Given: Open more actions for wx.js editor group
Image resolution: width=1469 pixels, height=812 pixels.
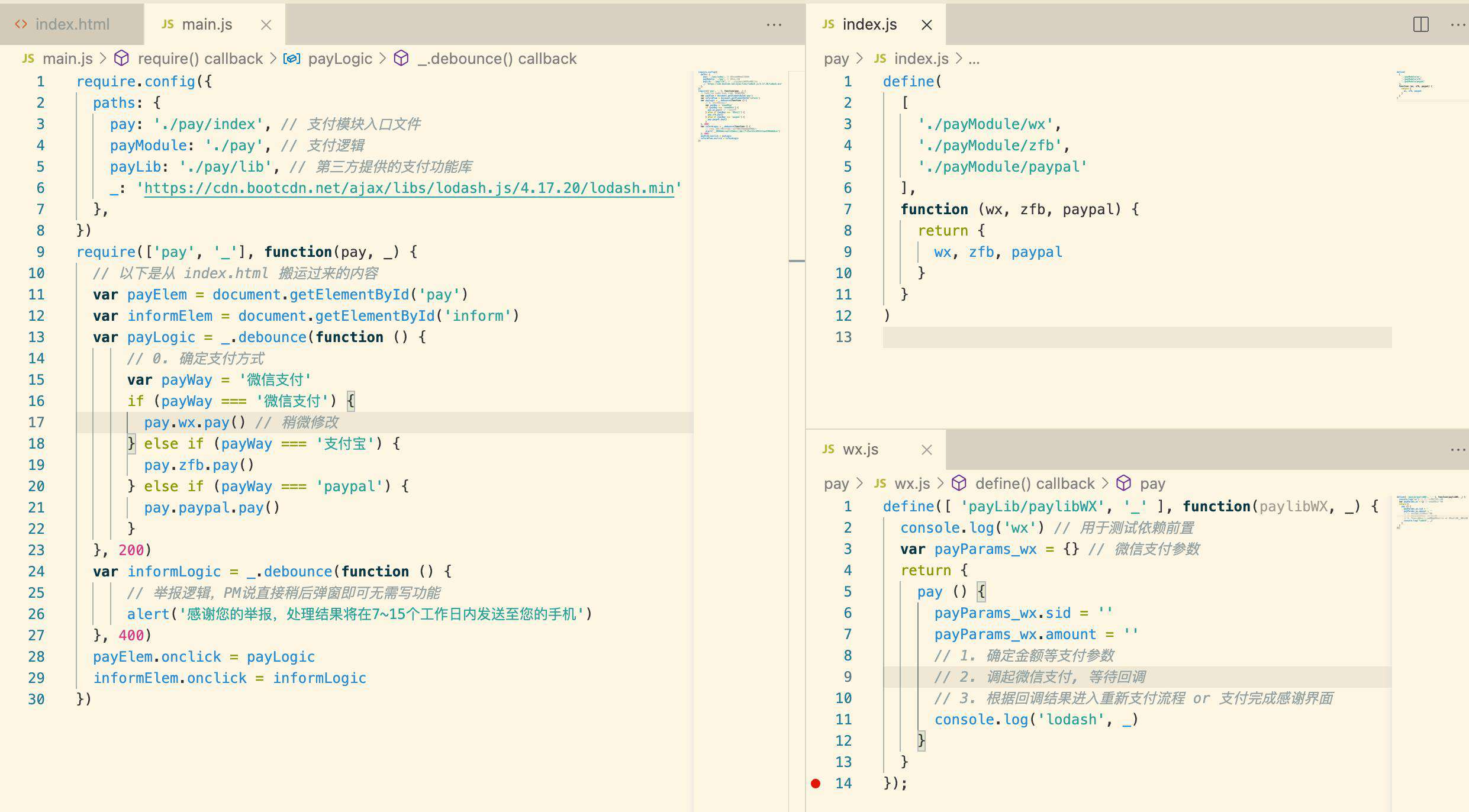Looking at the screenshot, I should (1458, 450).
